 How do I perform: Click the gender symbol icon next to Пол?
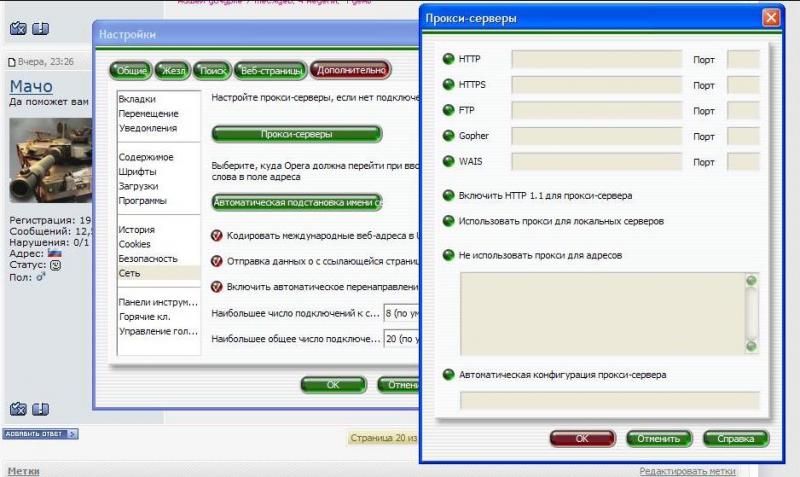click(x=41, y=277)
